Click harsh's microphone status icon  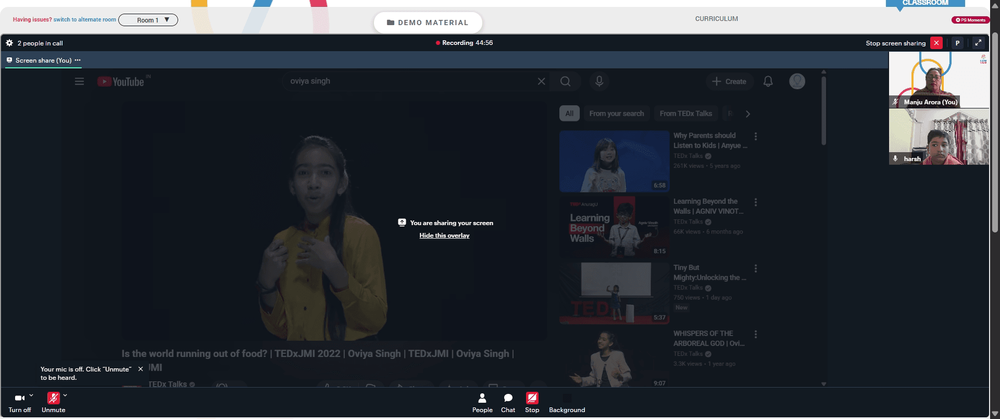895,158
